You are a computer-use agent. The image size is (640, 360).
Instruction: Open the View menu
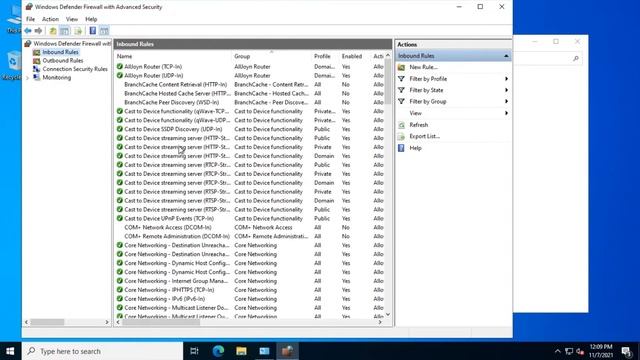pyautogui.click(x=72, y=19)
